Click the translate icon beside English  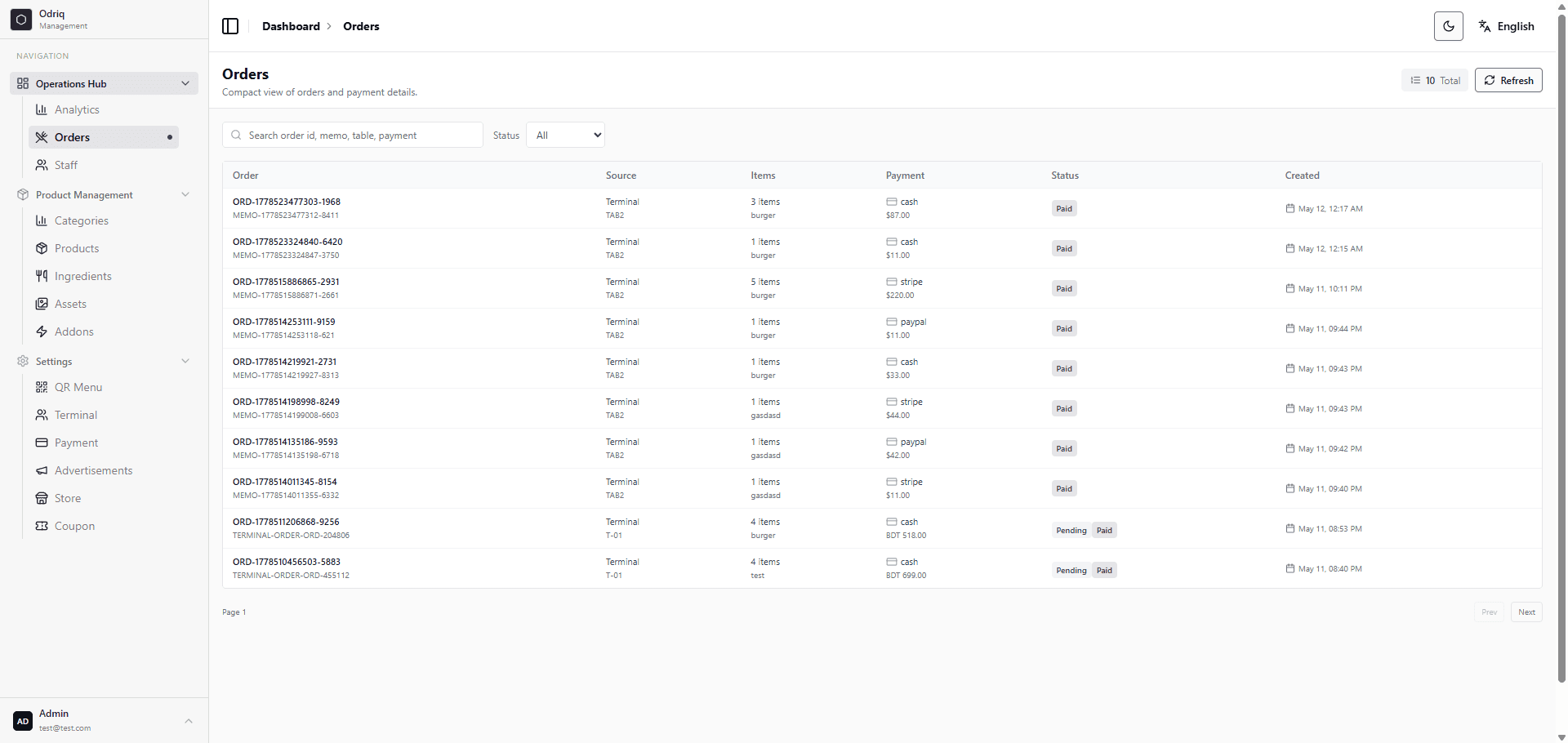(x=1485, y=26)
